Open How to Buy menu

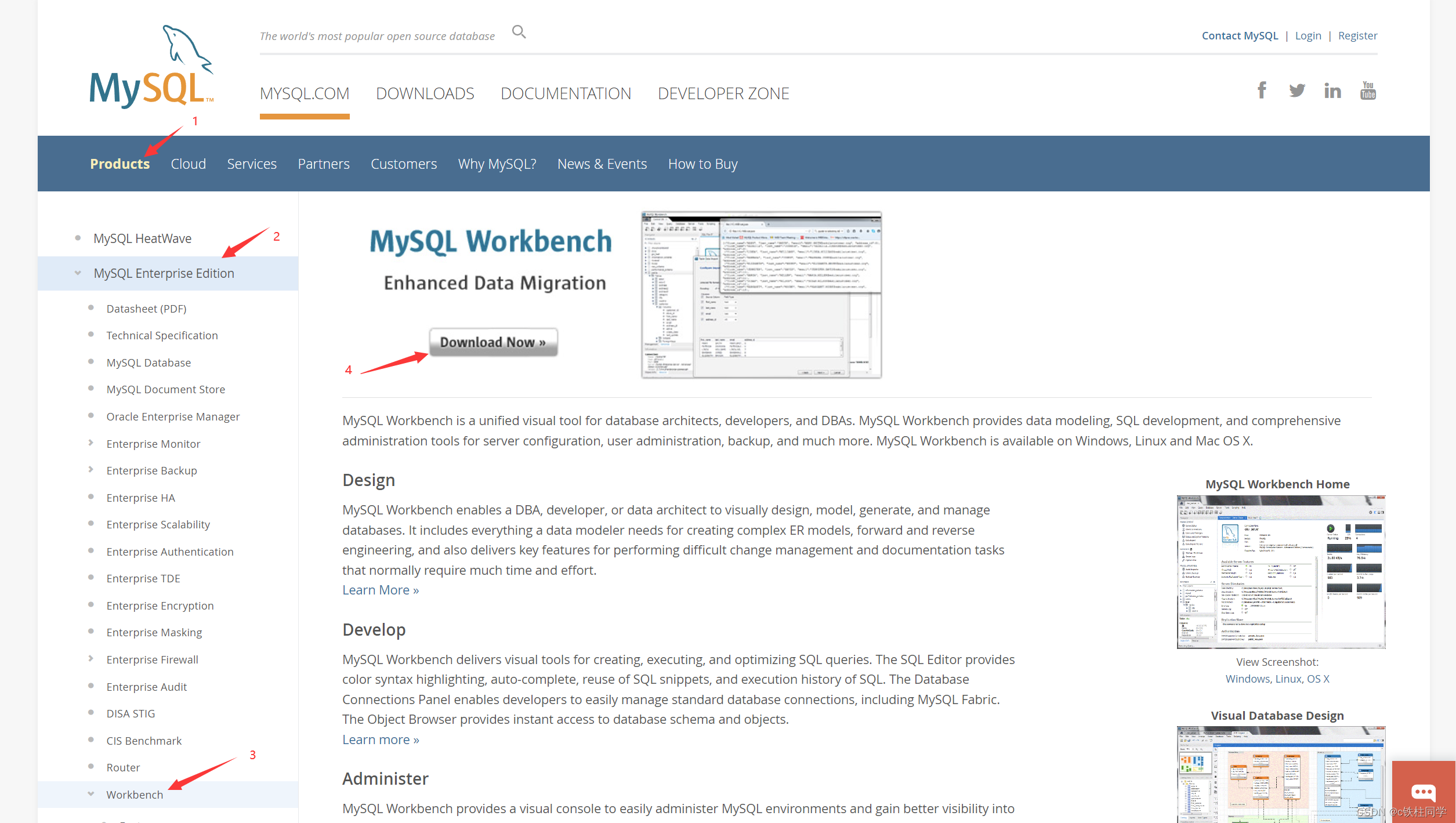coord(703,164)
